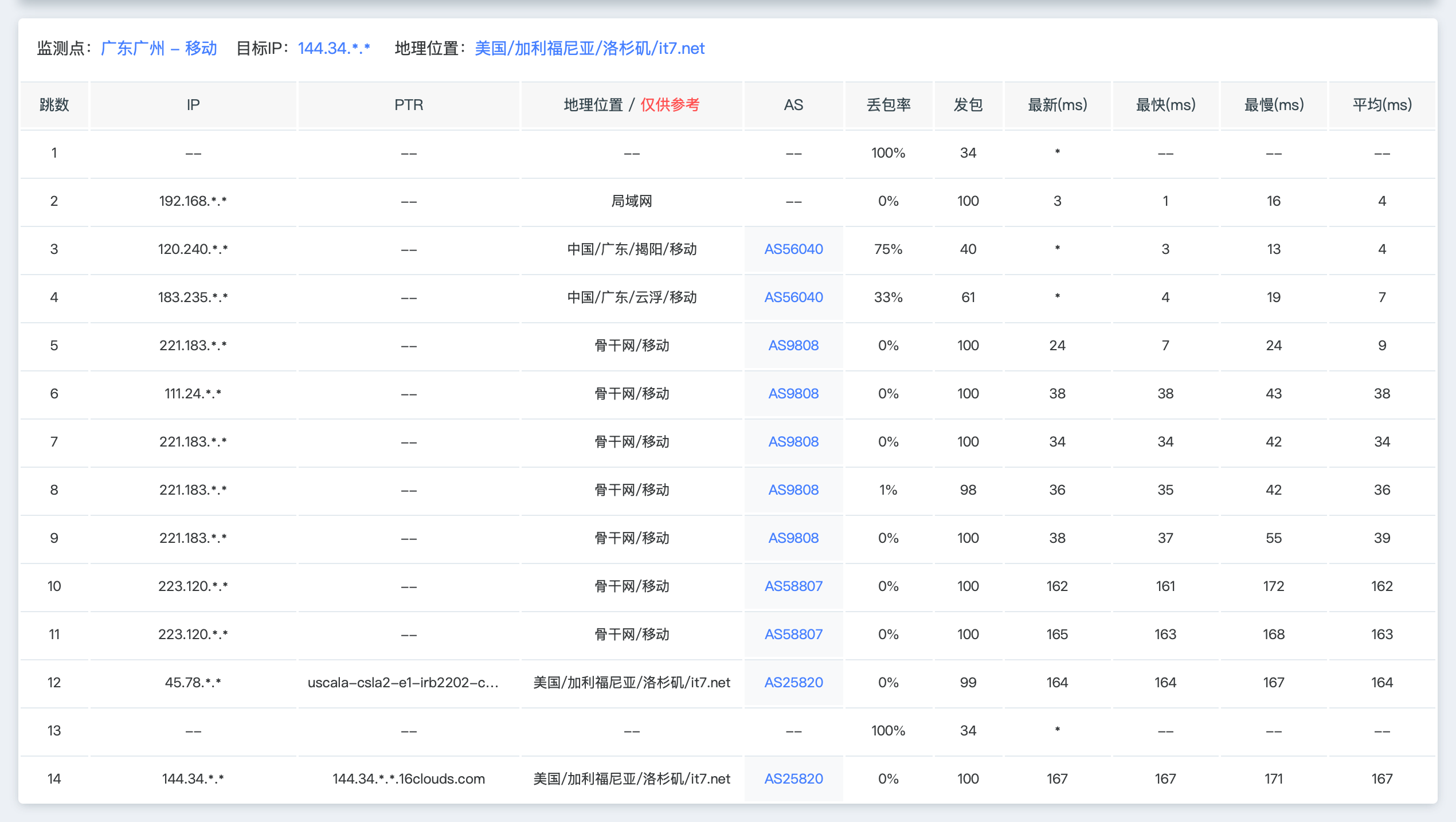The image size is (1456, 822).
Task: Click the red 仅供参考 header text
Action: point(670,105)
